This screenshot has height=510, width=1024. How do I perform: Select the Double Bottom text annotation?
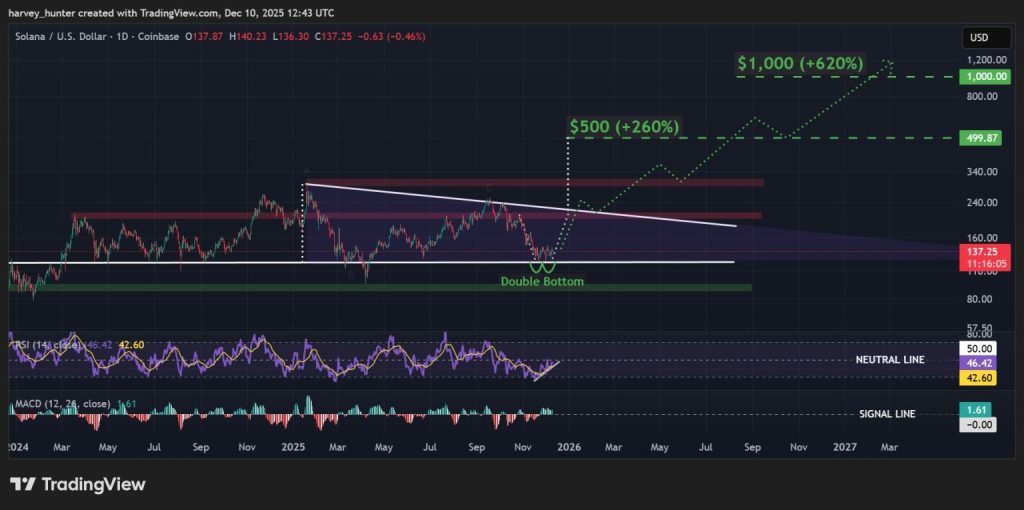pyautogui.click(x=542, y=282)
